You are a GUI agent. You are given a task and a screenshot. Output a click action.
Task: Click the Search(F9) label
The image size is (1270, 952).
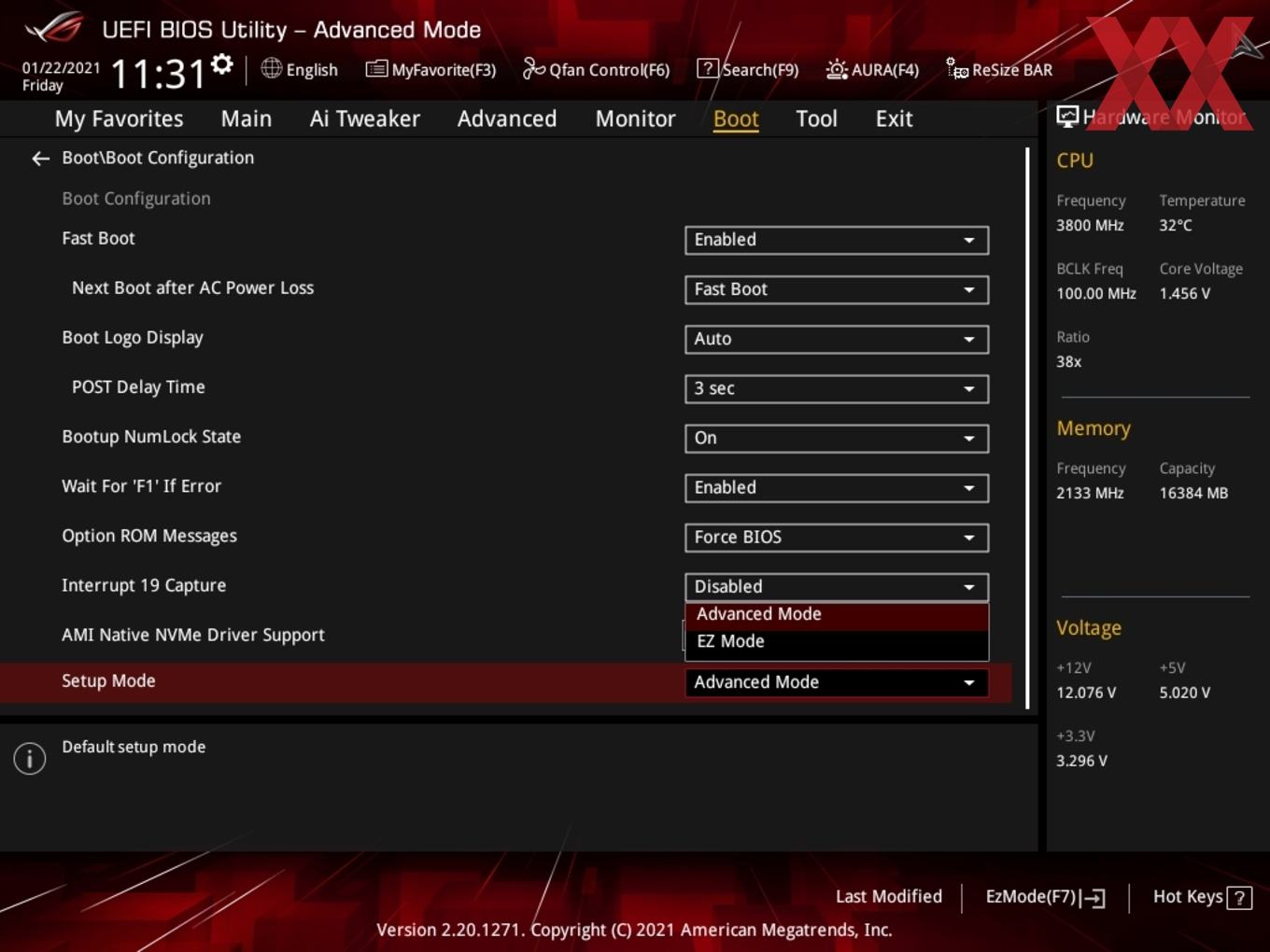coord(760,70)
